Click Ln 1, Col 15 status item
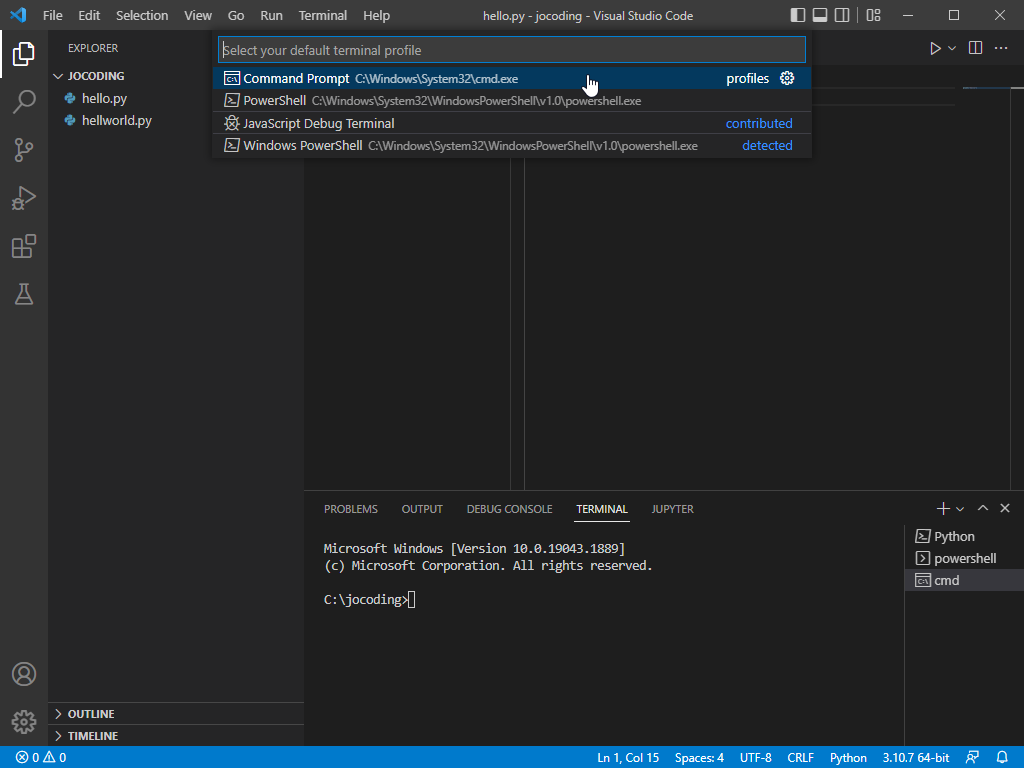 628,758
